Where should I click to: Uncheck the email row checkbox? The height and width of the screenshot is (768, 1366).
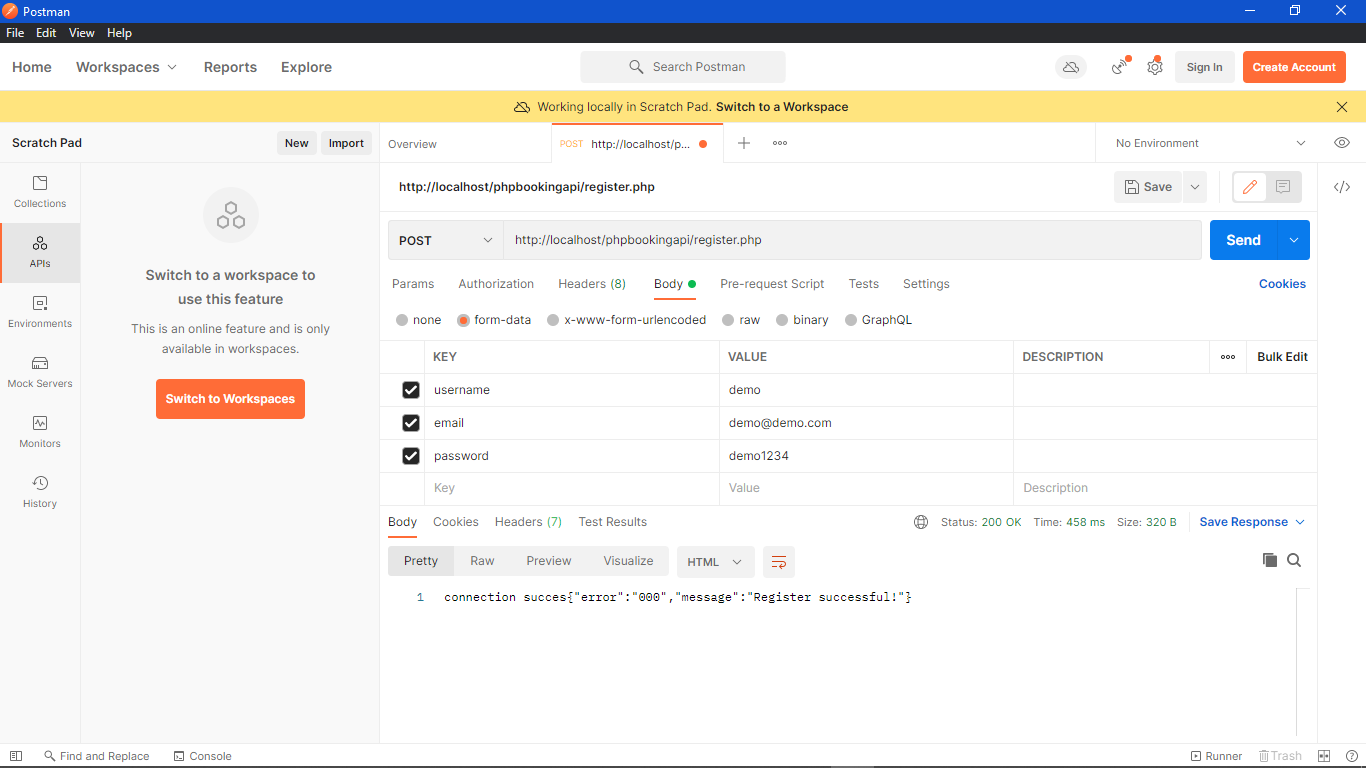pyautogui.click(x=410, y=423)
